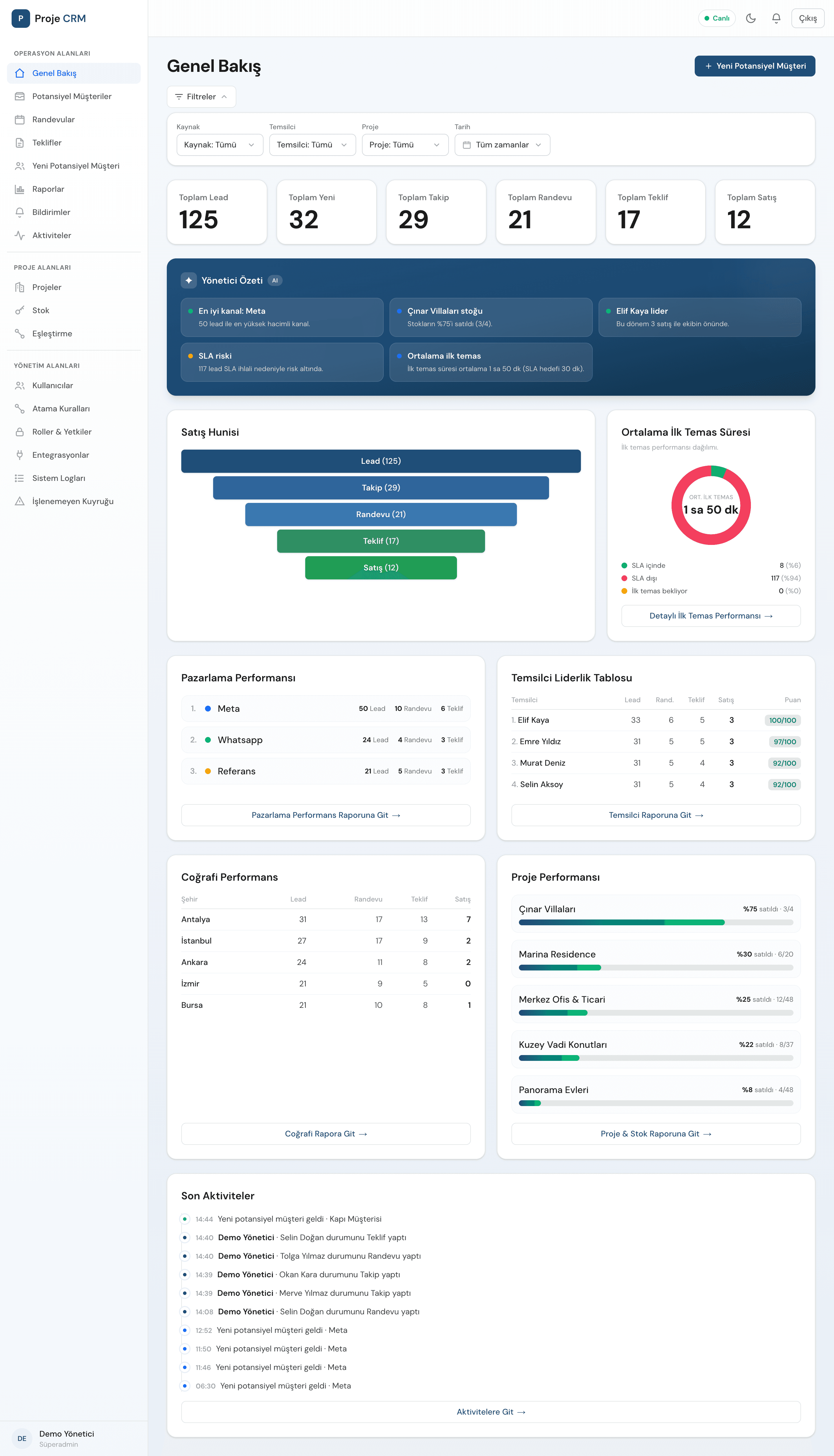The height and width of the screenshot is (1456, 834).
Task: Click the Kullanıcılar users icon
Action: pos(19,386)
